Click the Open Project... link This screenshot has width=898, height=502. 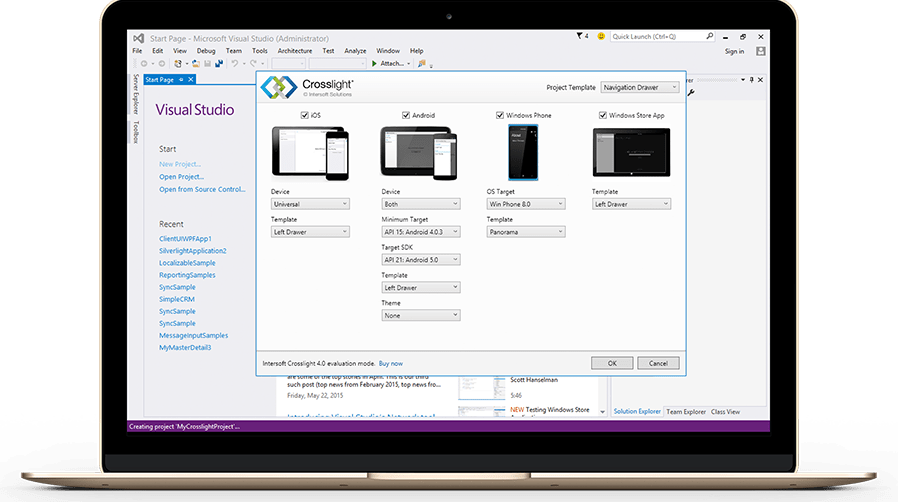(x=182, y=177)
